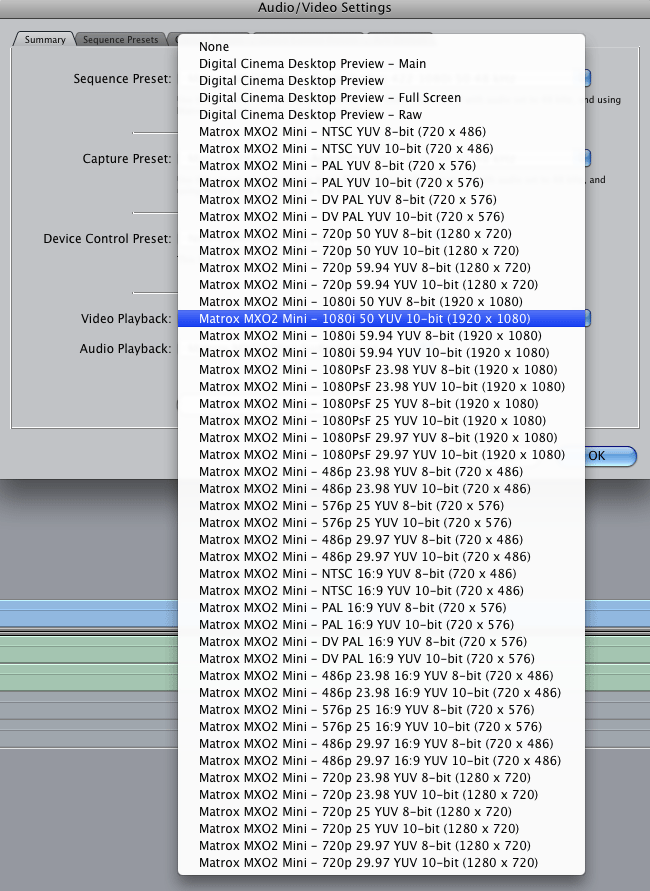The height and width of the screenshot is (891, 650).
Task: Select None from the playback list
Action: [214, 47]
